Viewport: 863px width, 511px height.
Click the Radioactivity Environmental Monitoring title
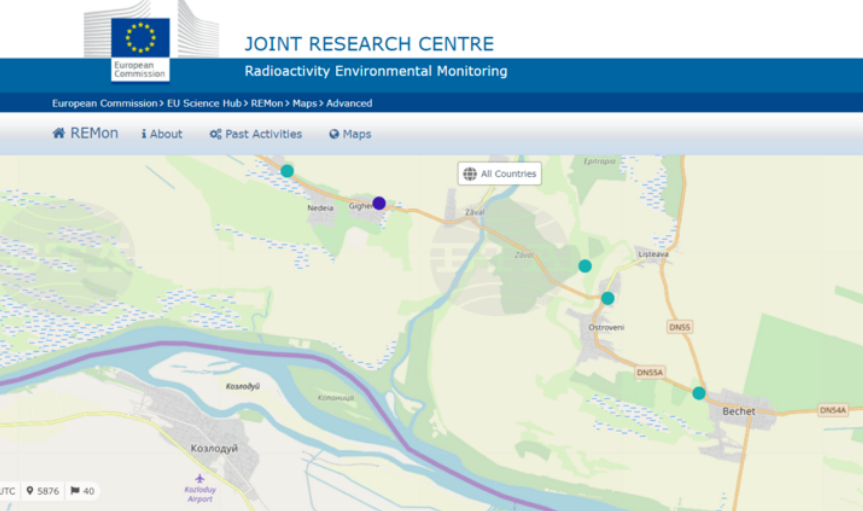point(376,71)
